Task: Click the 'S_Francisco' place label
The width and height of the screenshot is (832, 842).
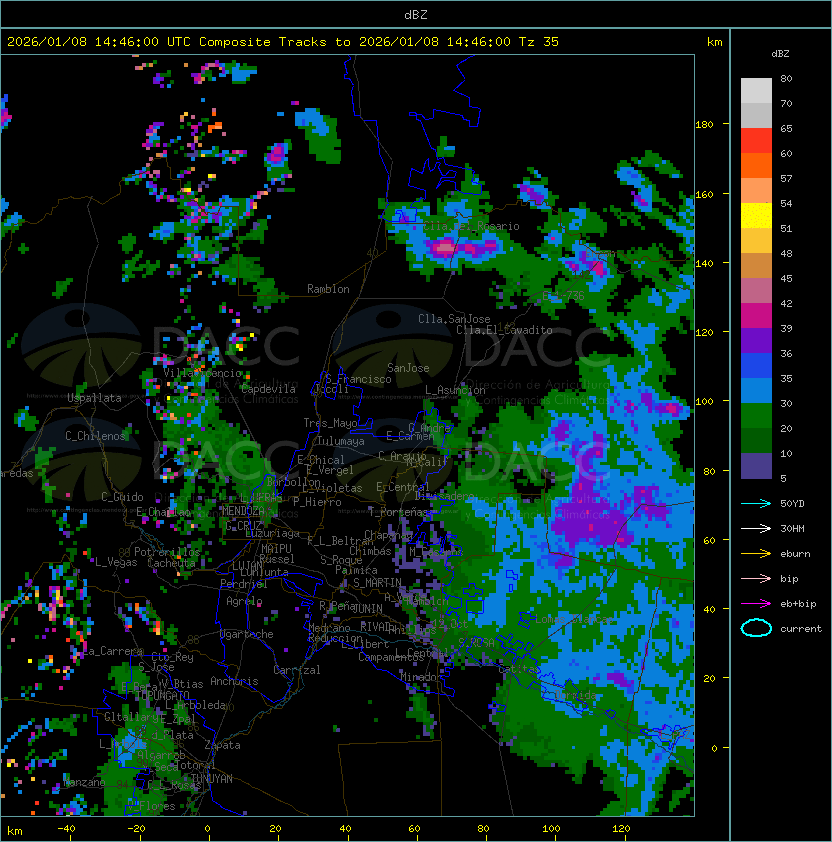Action: click(x=358, y=379)
